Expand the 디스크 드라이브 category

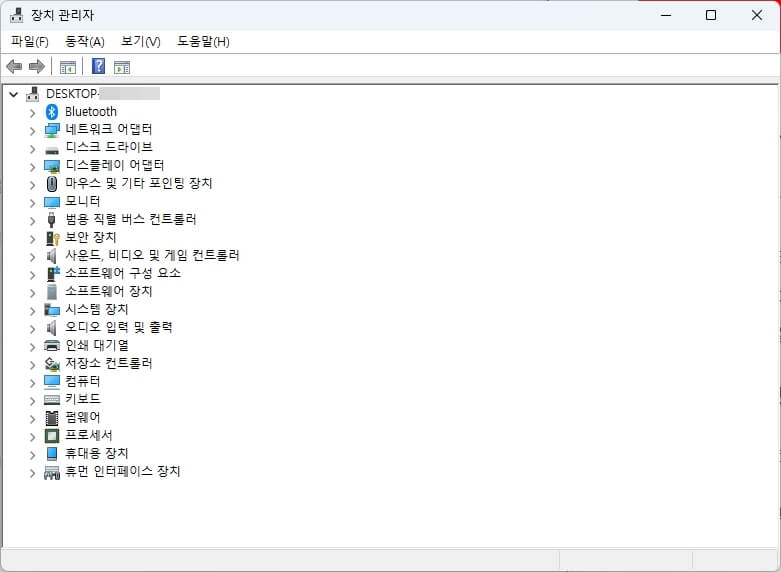[x=32, y=149]
